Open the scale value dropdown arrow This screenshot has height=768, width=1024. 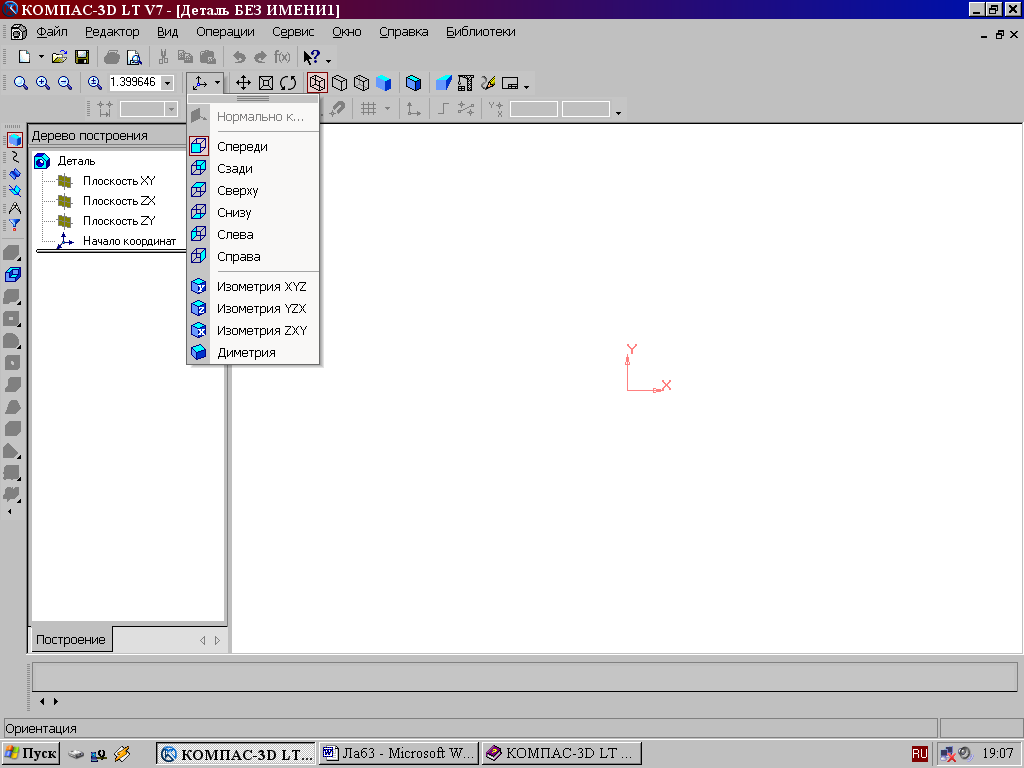tap(167, 83)
